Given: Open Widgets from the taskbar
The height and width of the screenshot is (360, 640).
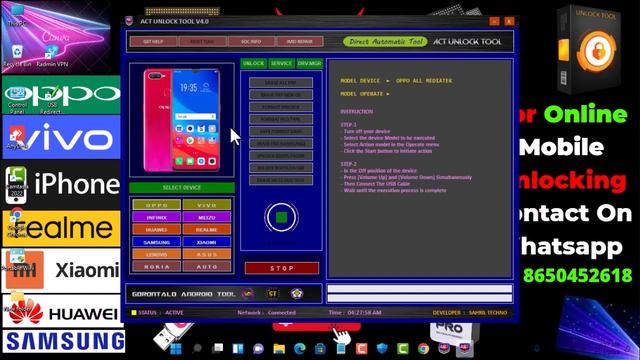Looking at the screenshot, I should [238, 349].
